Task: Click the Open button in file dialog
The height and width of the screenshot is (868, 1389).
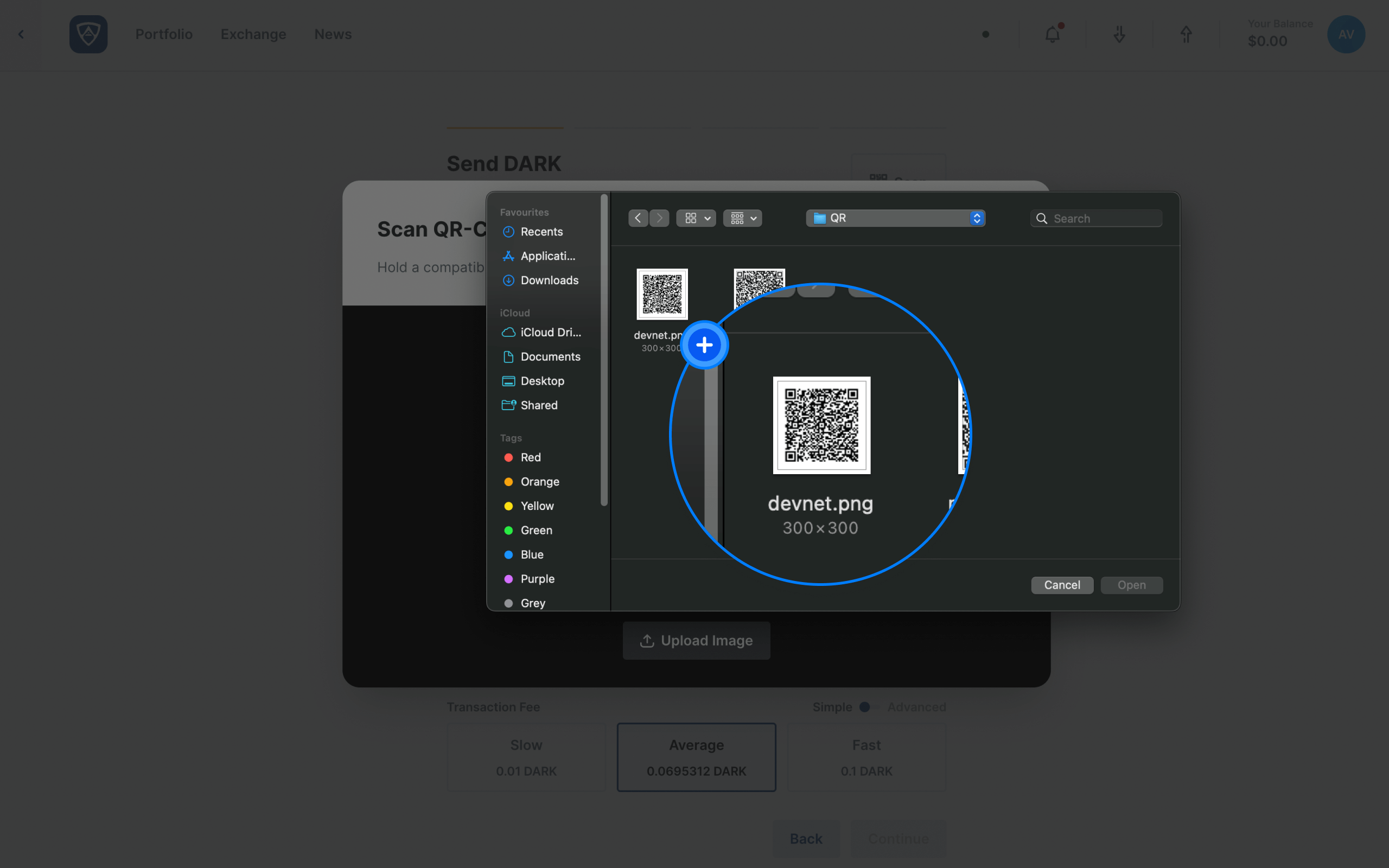Action: (1131, 585)
